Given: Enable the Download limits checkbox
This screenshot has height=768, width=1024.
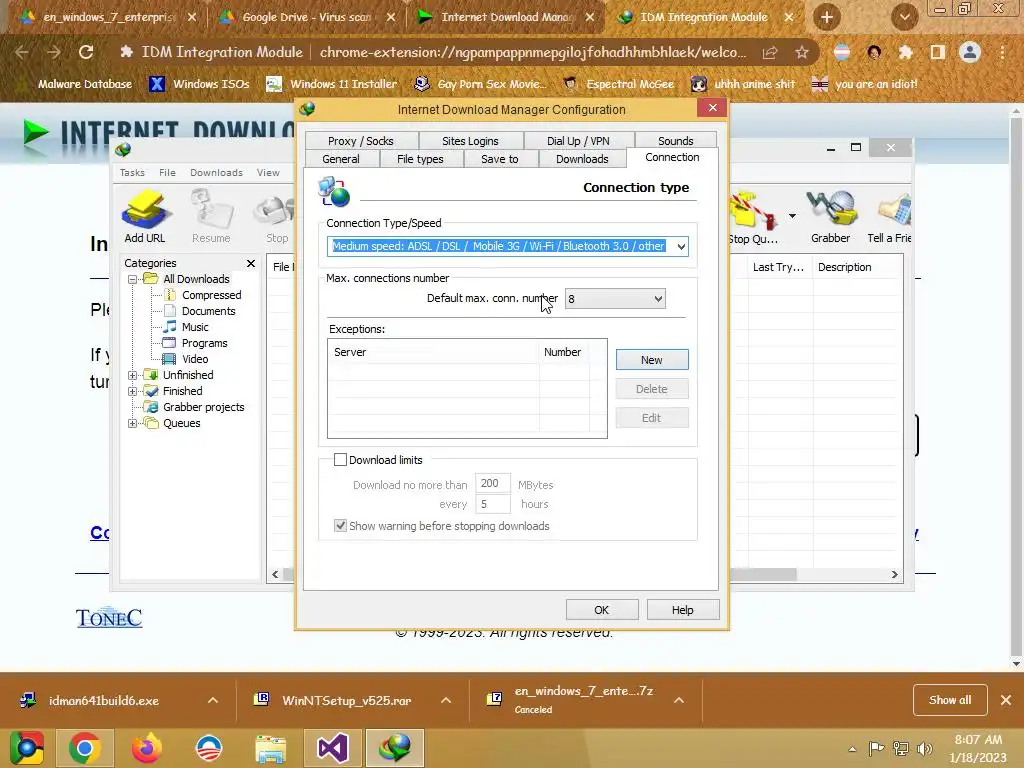Looking at the screenshot, I should coord(340,460).
